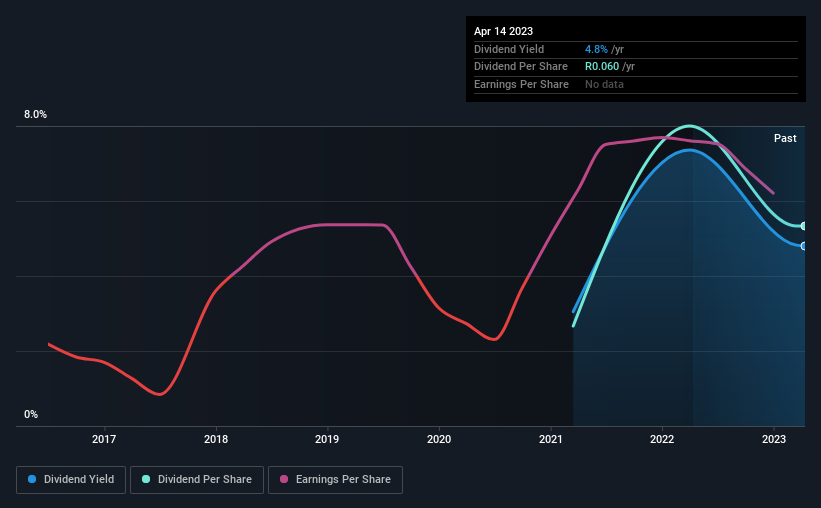Click the 2020 x-axis label
The height and width of the screenshot is (508, 821).
(439, 439)
